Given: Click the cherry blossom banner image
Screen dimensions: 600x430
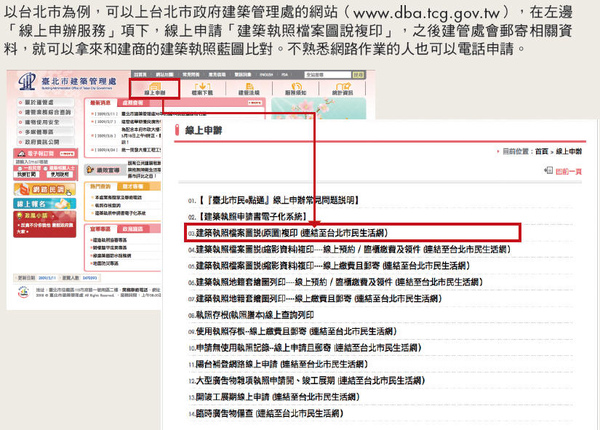Looking at the screenshot, I should pyautogui.click(x=319, y=108).
